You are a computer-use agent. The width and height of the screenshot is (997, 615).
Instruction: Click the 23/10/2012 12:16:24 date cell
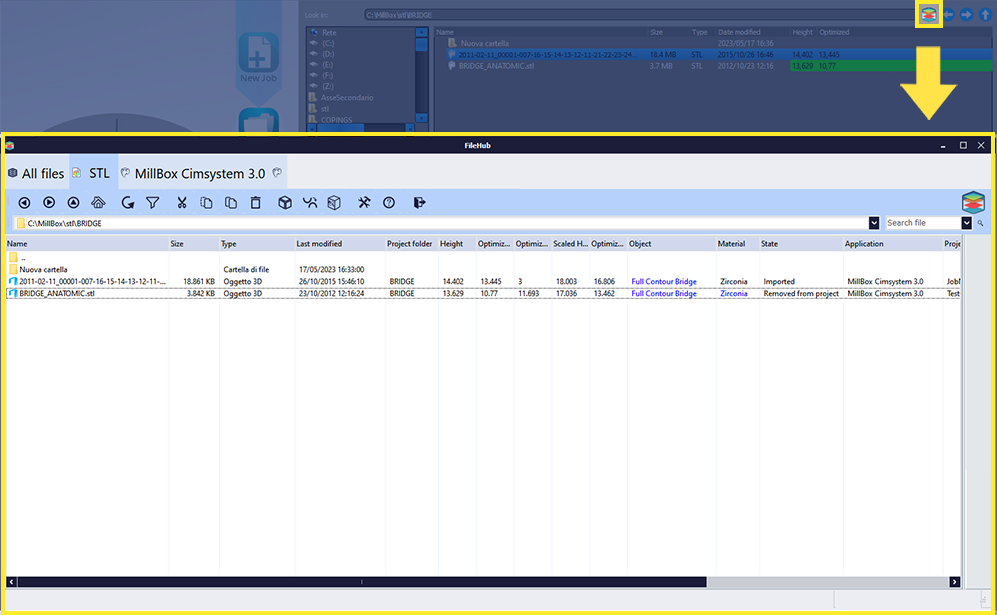click(x=331, y=294)
